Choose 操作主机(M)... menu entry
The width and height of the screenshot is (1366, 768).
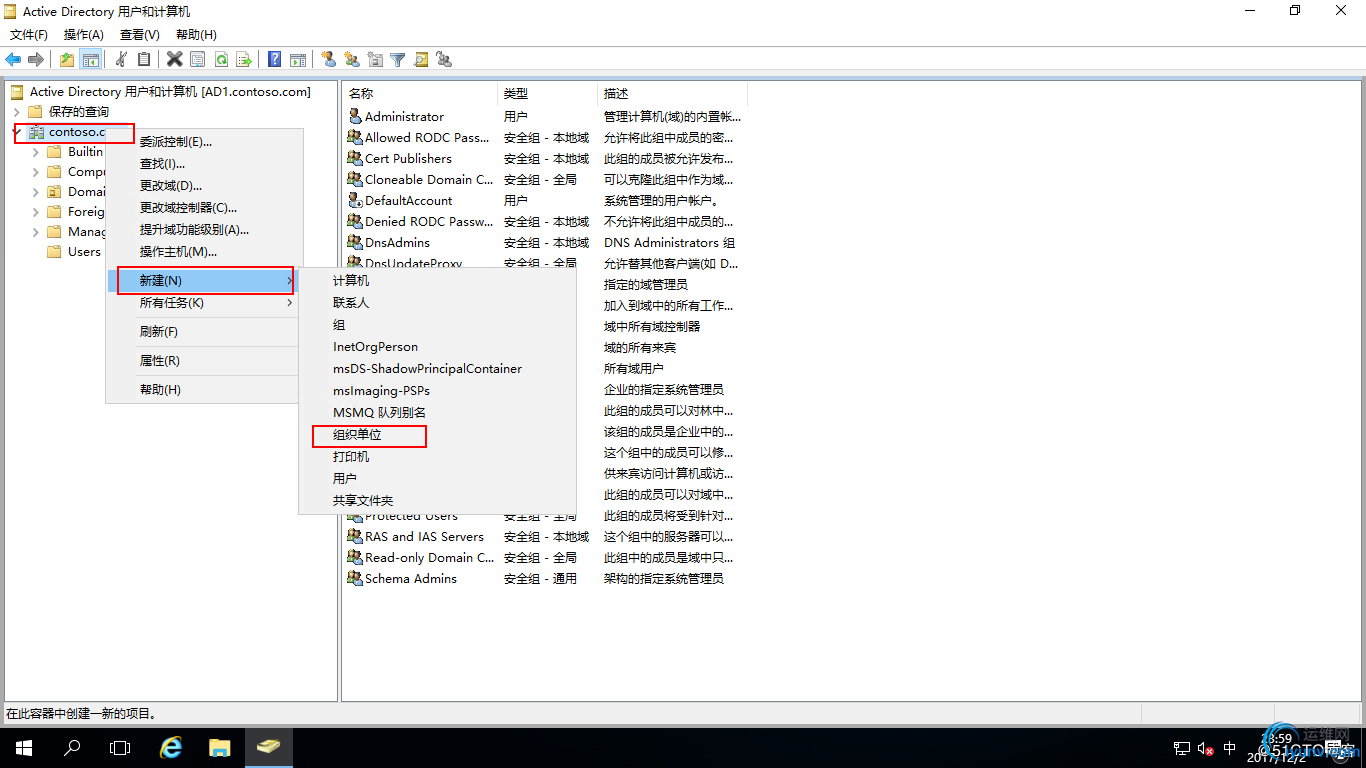[x=203, y=252]
